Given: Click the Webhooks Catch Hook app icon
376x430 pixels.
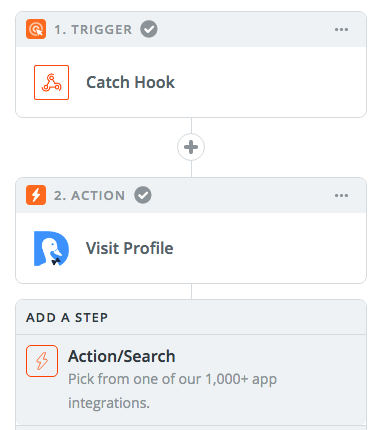Looking at the screenshot, I should (51, 82).
